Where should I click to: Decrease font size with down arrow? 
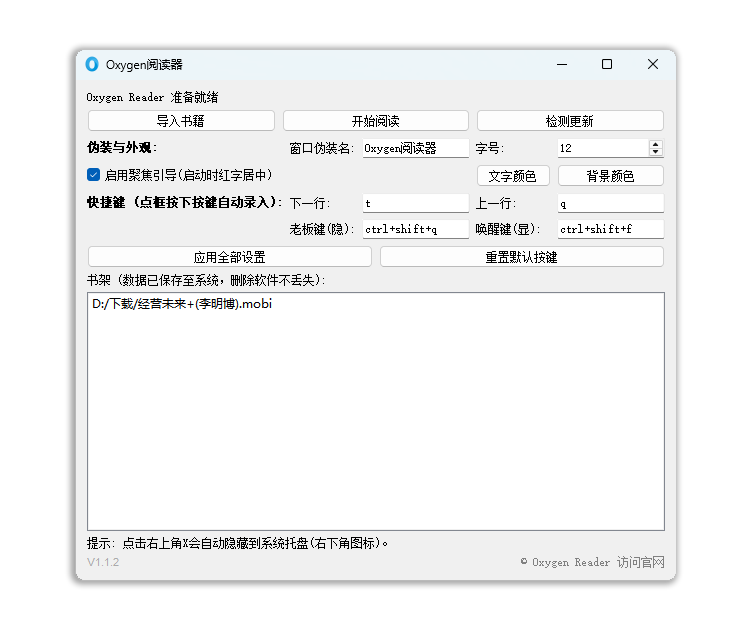pyautogui.click(x=656, y=152)
